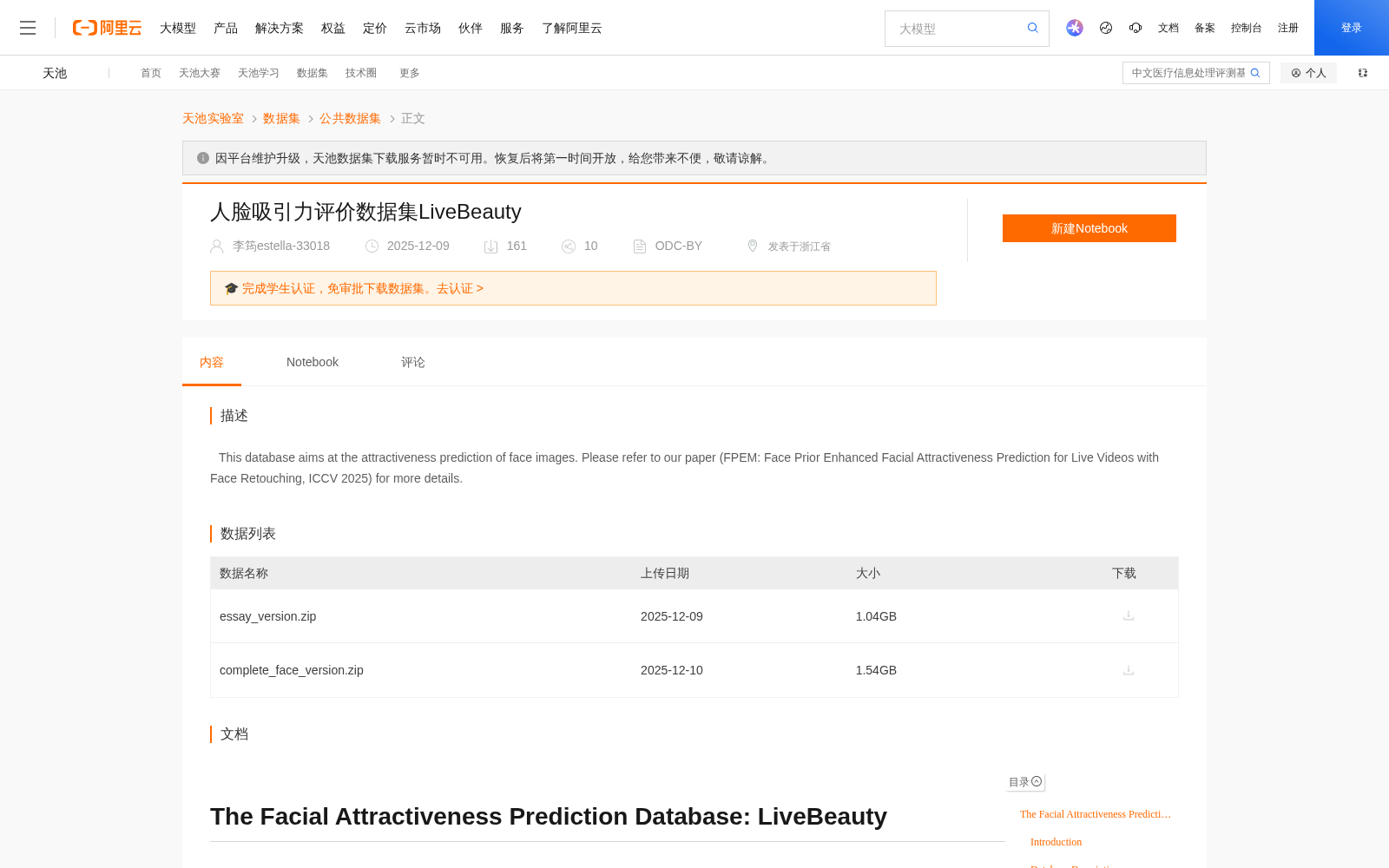
Task: Open the 权益 menu
Action: point(333,28)
